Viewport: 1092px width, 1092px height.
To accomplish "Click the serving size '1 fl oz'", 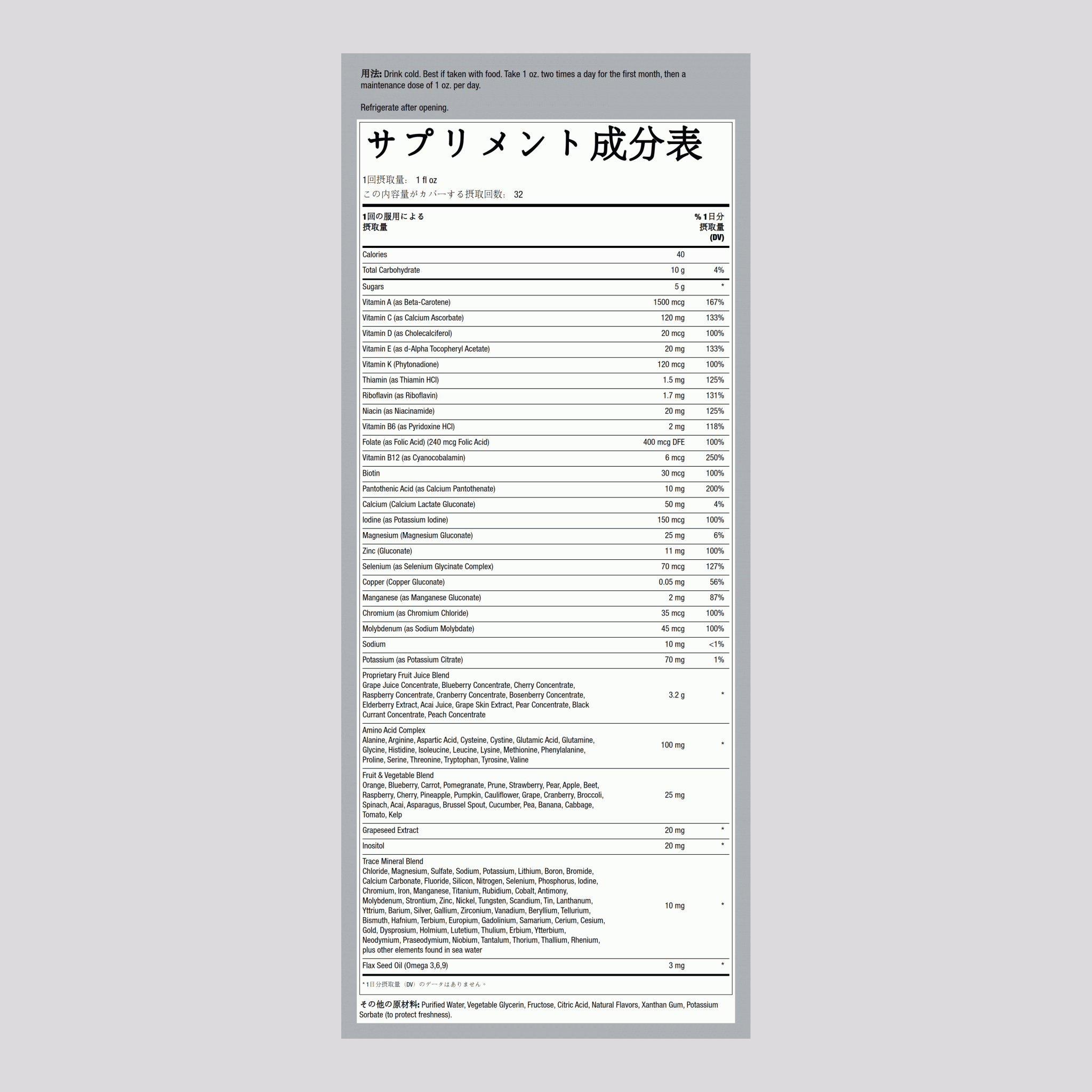I will click(x=426, y=180).
